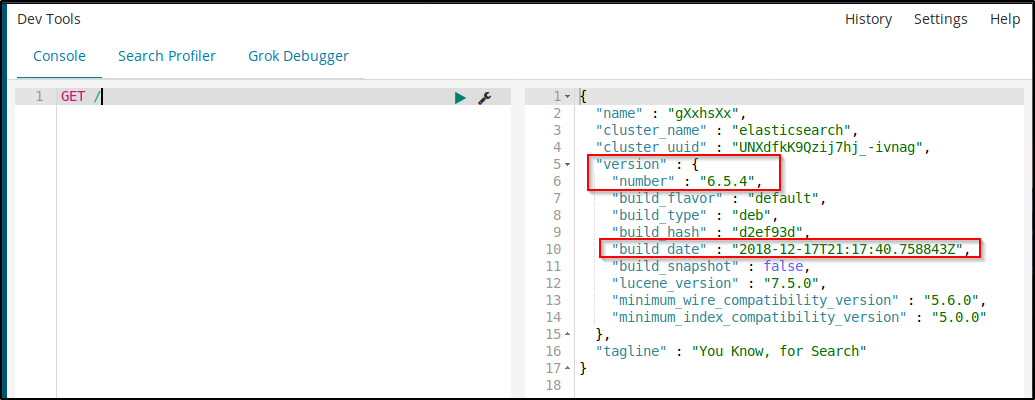The height and width of the screenshot is (400, 1035).
Task: Click the fold arrow at line 17
Action: pyautogui.click(x=568, y=367)
